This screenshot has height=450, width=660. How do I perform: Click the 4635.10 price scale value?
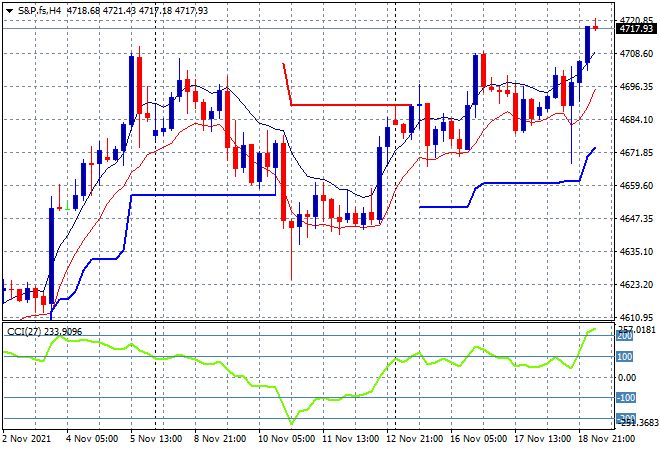pyautogui.click(x=636, y=251)
